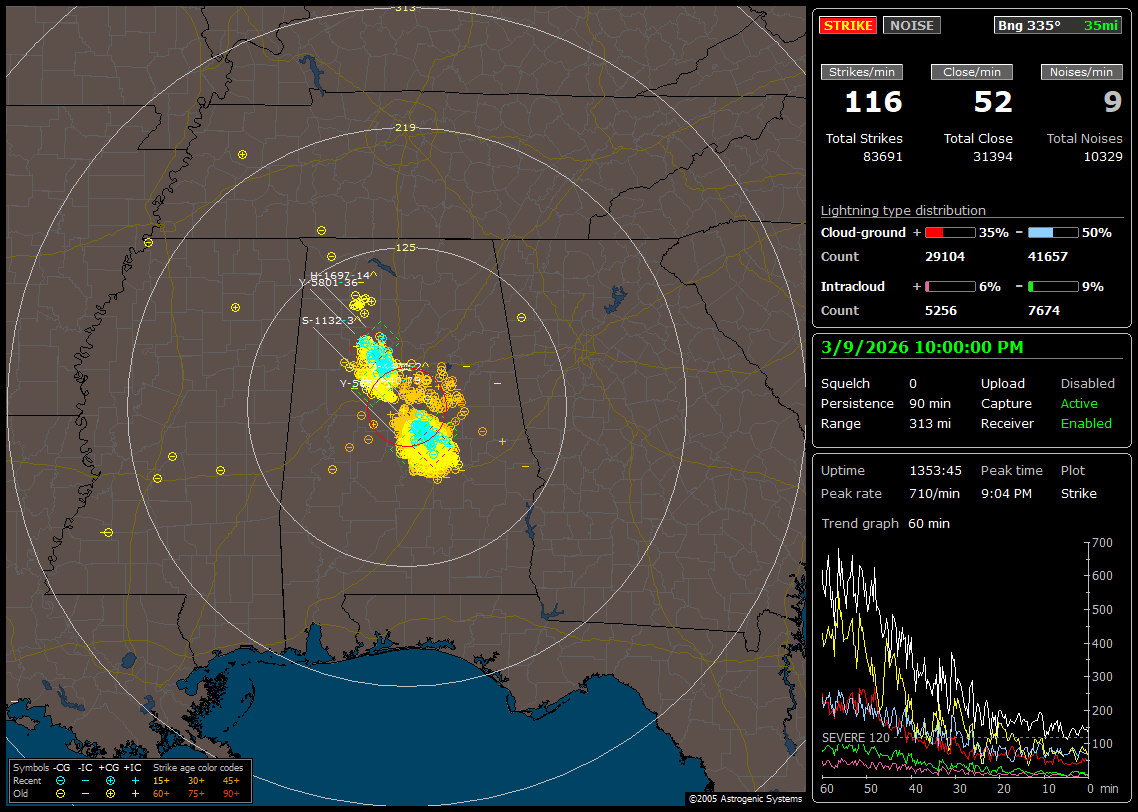Click the Capture Active status text
This screenshot has width=1138, height=812.
(x=1079, y=403)
